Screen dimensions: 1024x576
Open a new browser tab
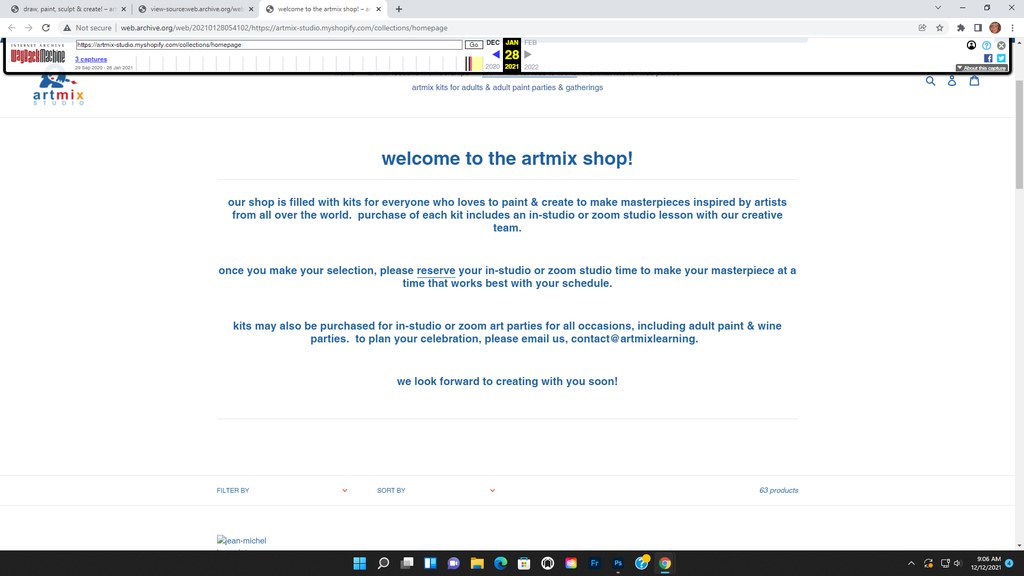(398, 9)
